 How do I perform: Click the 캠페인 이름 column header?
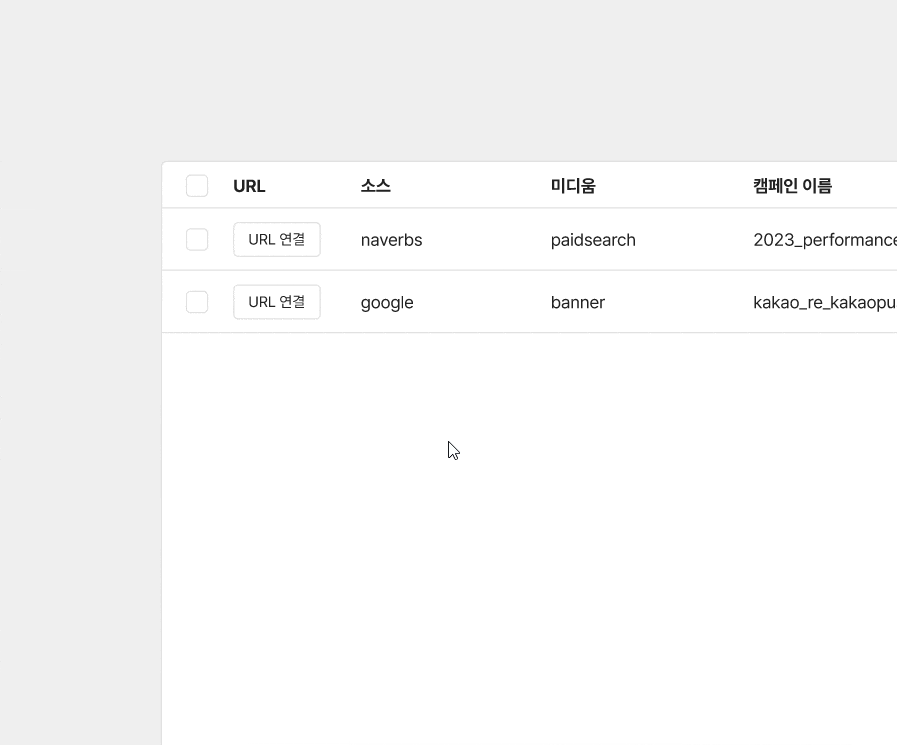[x=792, y=186]
